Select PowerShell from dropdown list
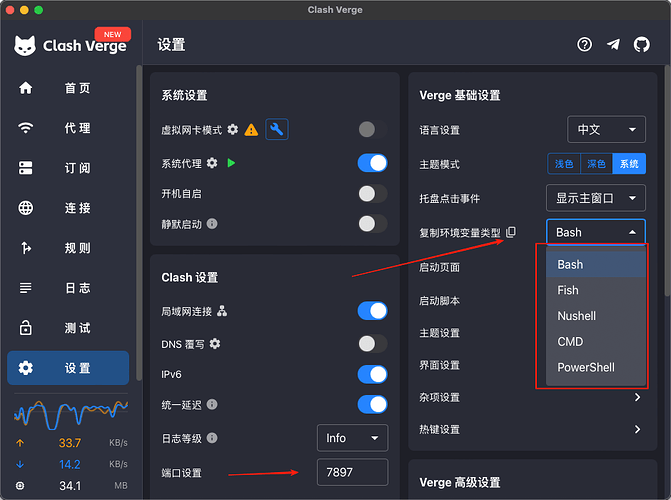Viewport: 671px width, 500px height. point(596,367)
